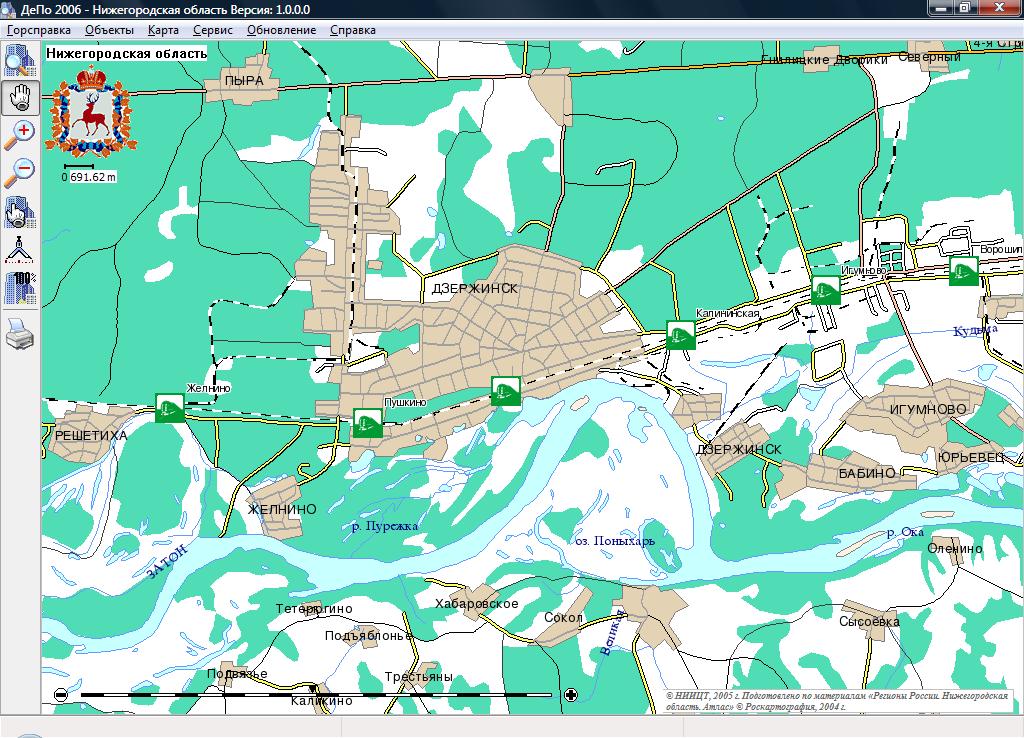Click the zoom out magnifier tool

pyautogui.click(x=20, y=172)
